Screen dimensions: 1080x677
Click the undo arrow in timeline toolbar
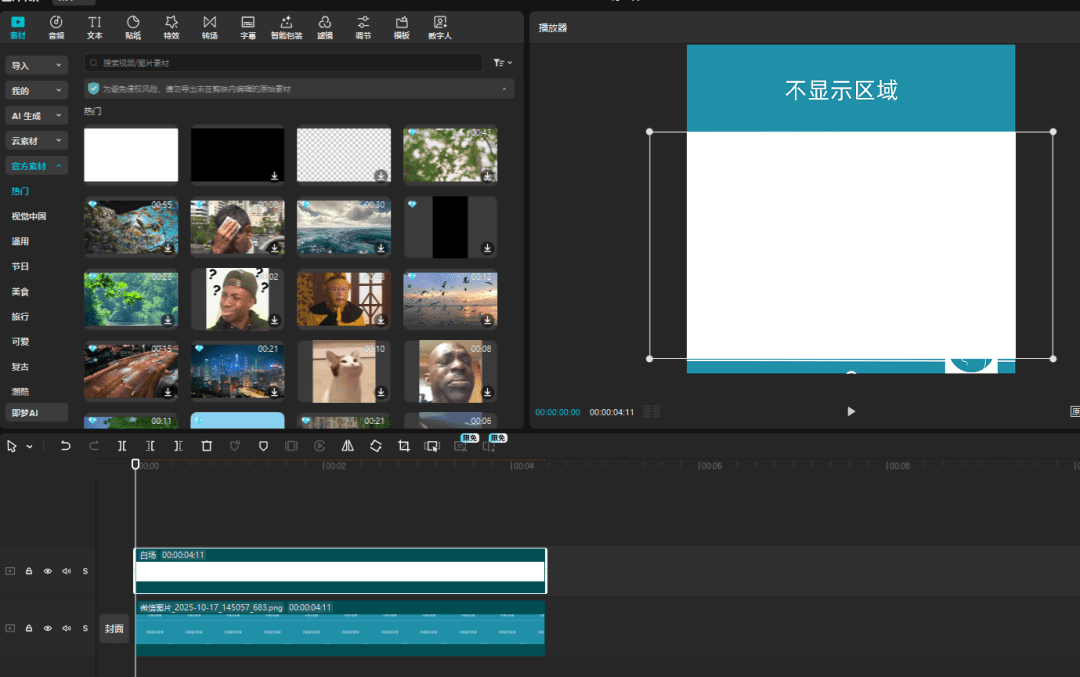[x=66, y=446]
